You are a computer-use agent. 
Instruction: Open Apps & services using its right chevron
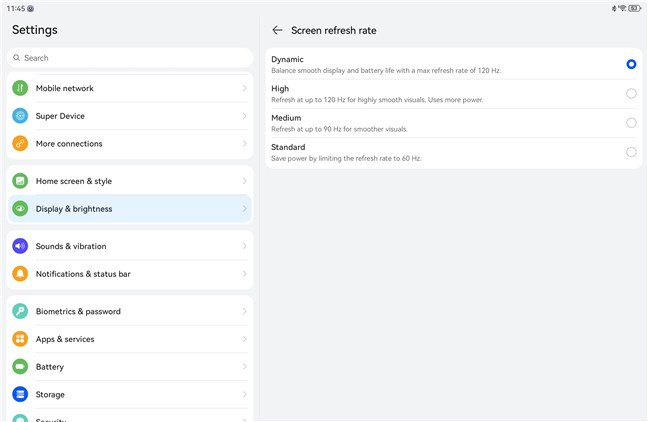pyautogui.click(x=245, y=339)
